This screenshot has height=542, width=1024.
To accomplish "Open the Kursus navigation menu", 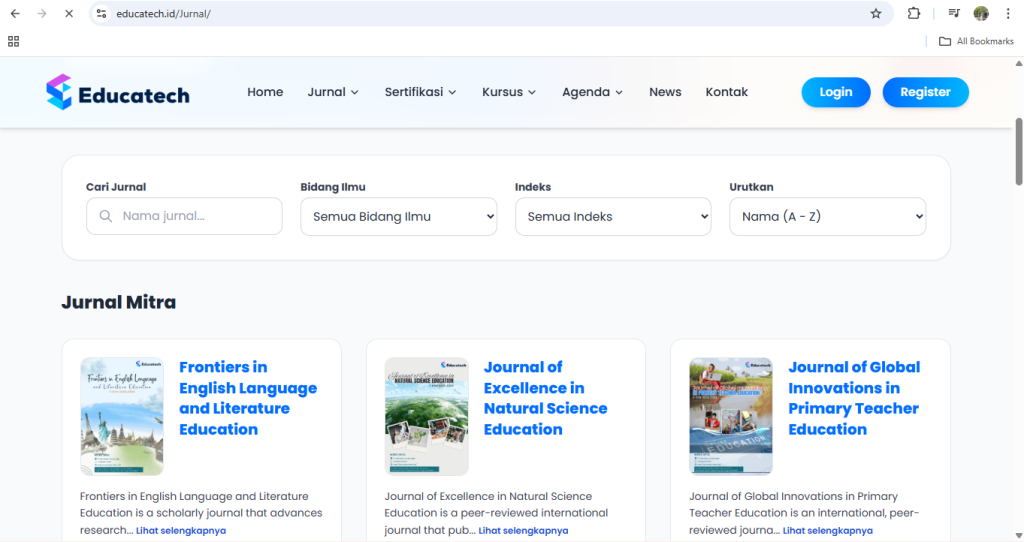I will click(509, 92).
